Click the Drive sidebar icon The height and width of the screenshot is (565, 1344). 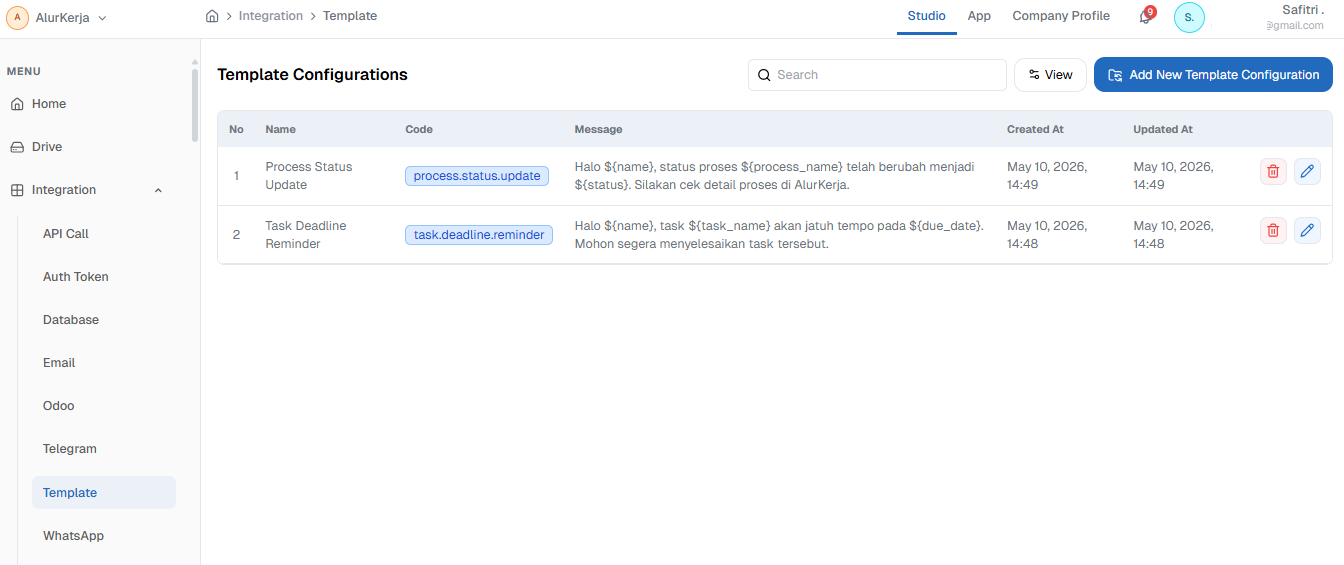17,147
